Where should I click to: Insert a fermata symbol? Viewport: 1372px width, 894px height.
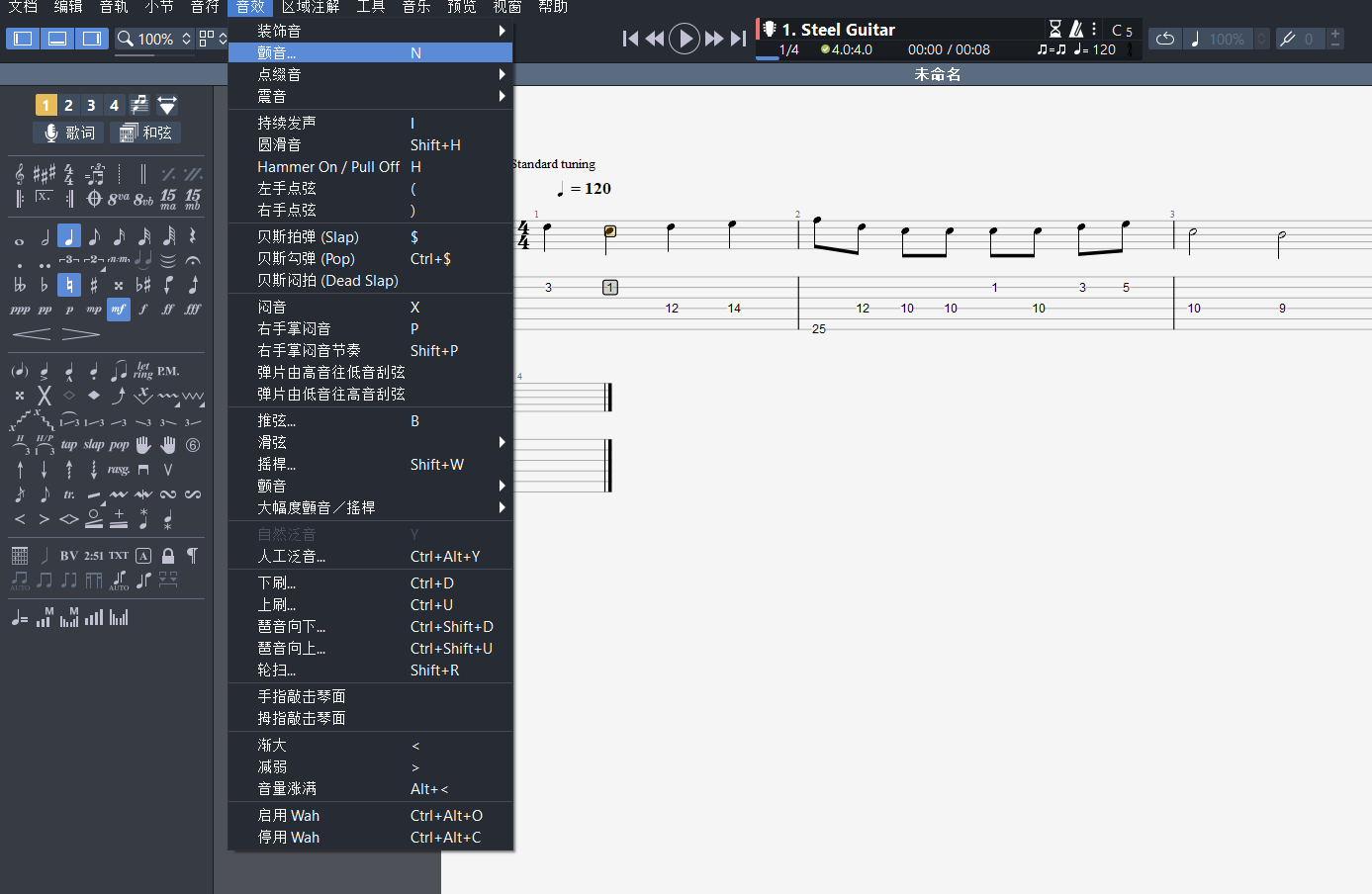(x=194, y=262)
